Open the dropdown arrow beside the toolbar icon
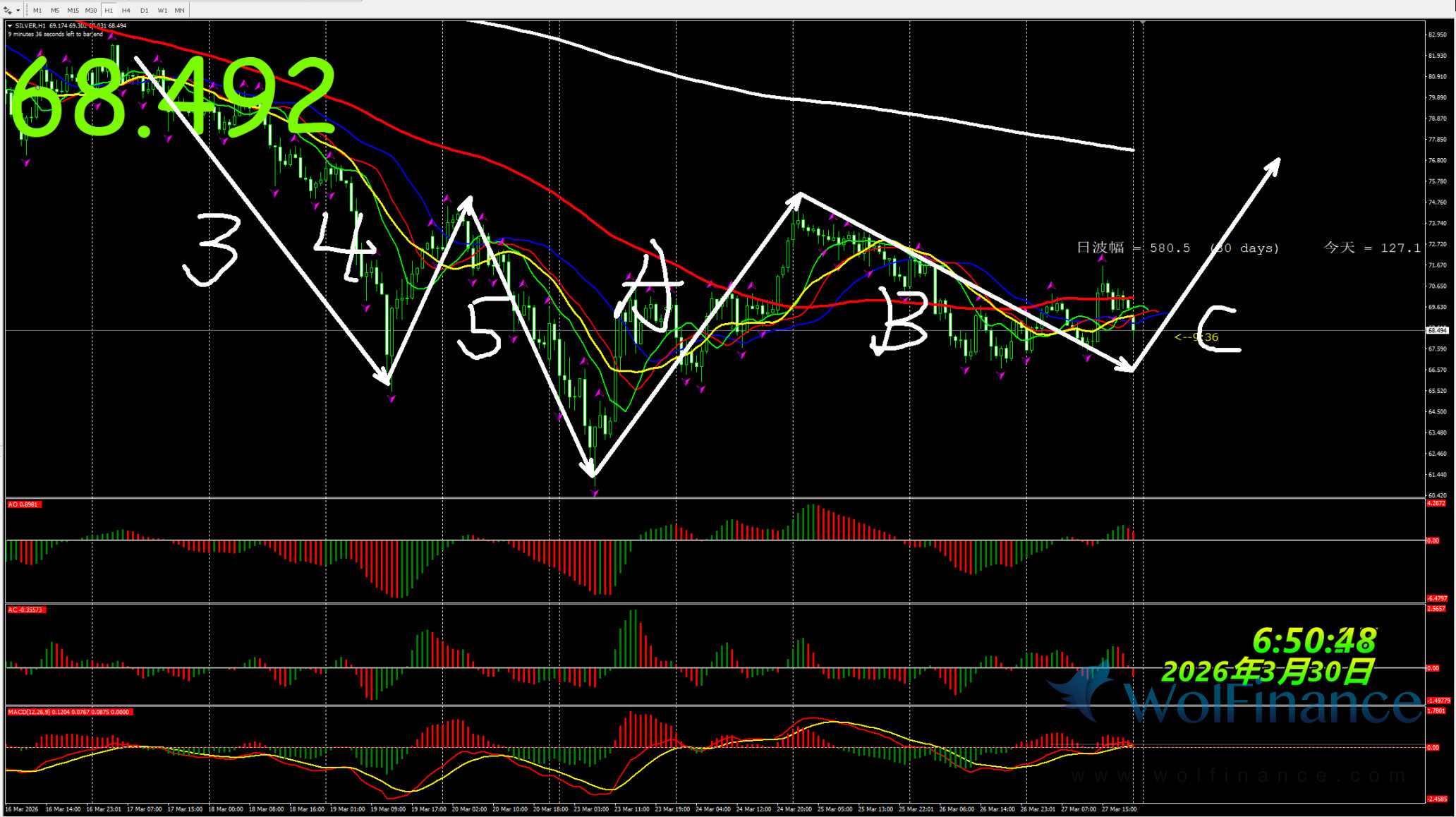 (x=18, y=11)
